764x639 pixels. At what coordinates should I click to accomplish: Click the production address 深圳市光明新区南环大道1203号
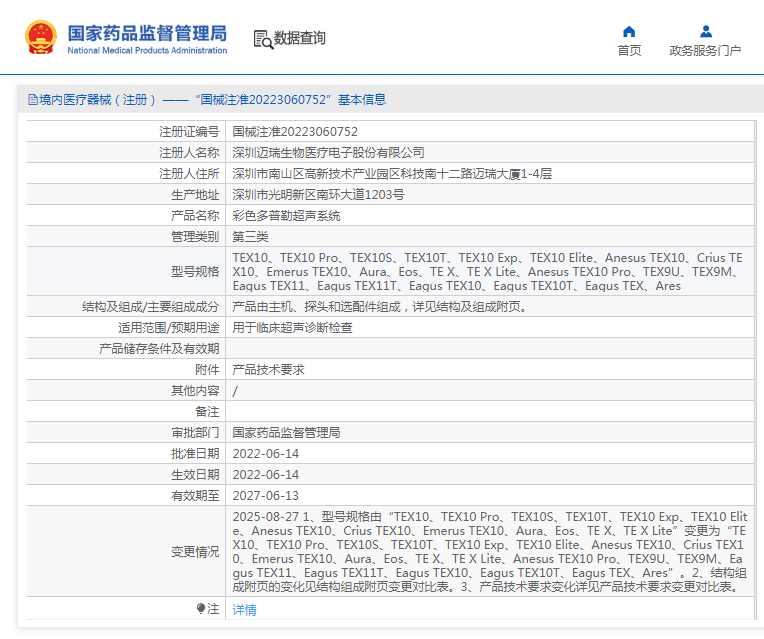coord(318,194)
